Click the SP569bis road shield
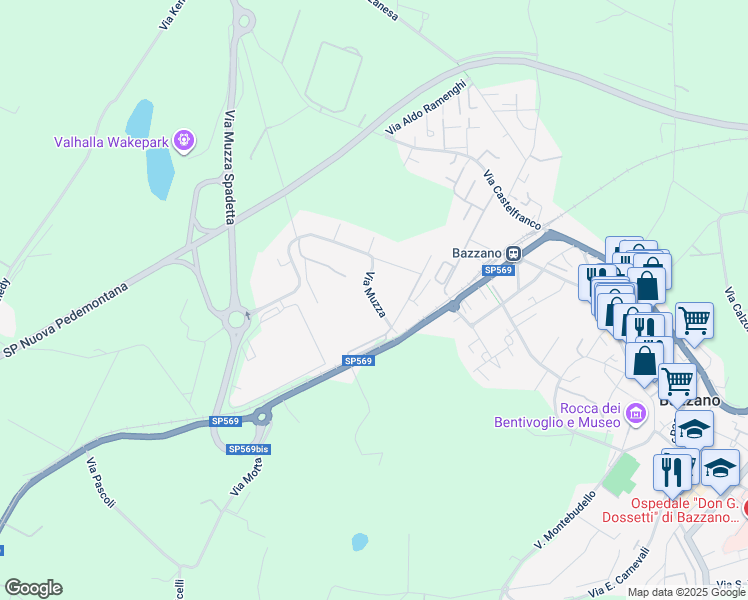This screenshot has width=748, height=600. (249, 449)
